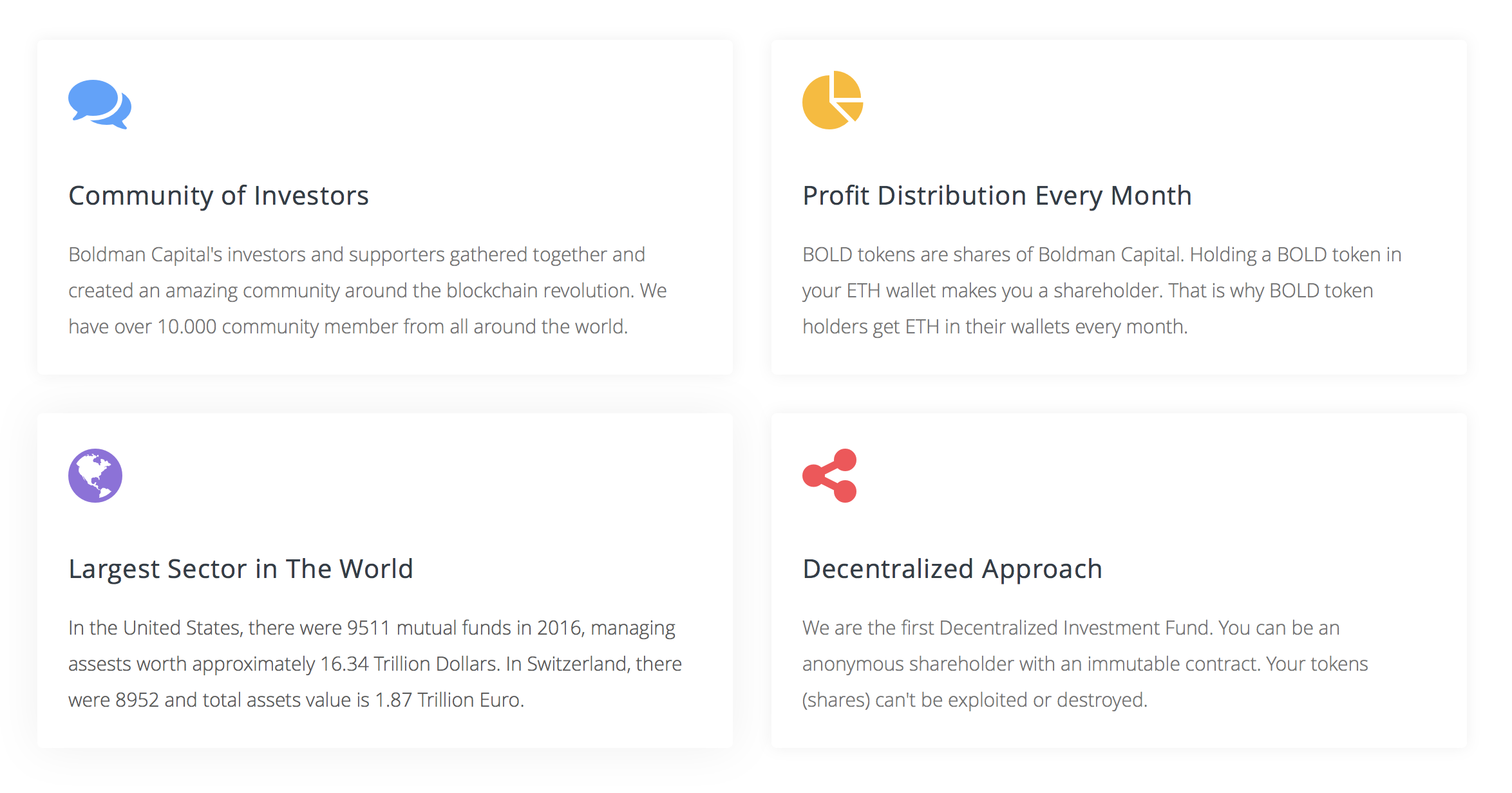Image resolution: width=1512 pixels, height=793 pixels.
Task: Select the Profit Distribution Every Month heading
Action: tap(997, 196)
